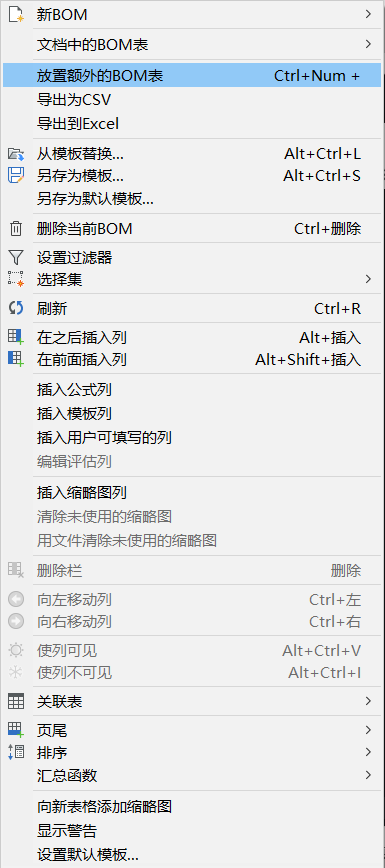Open 设置默认模板... entry
Viewport: 385px width, 868px height.
click(192, 854)
